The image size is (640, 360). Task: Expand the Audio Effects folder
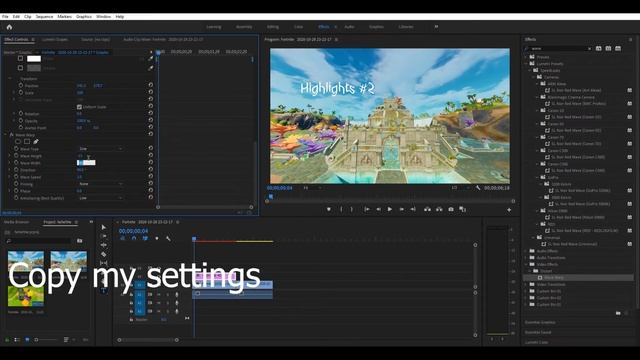(x=526, y=251)
